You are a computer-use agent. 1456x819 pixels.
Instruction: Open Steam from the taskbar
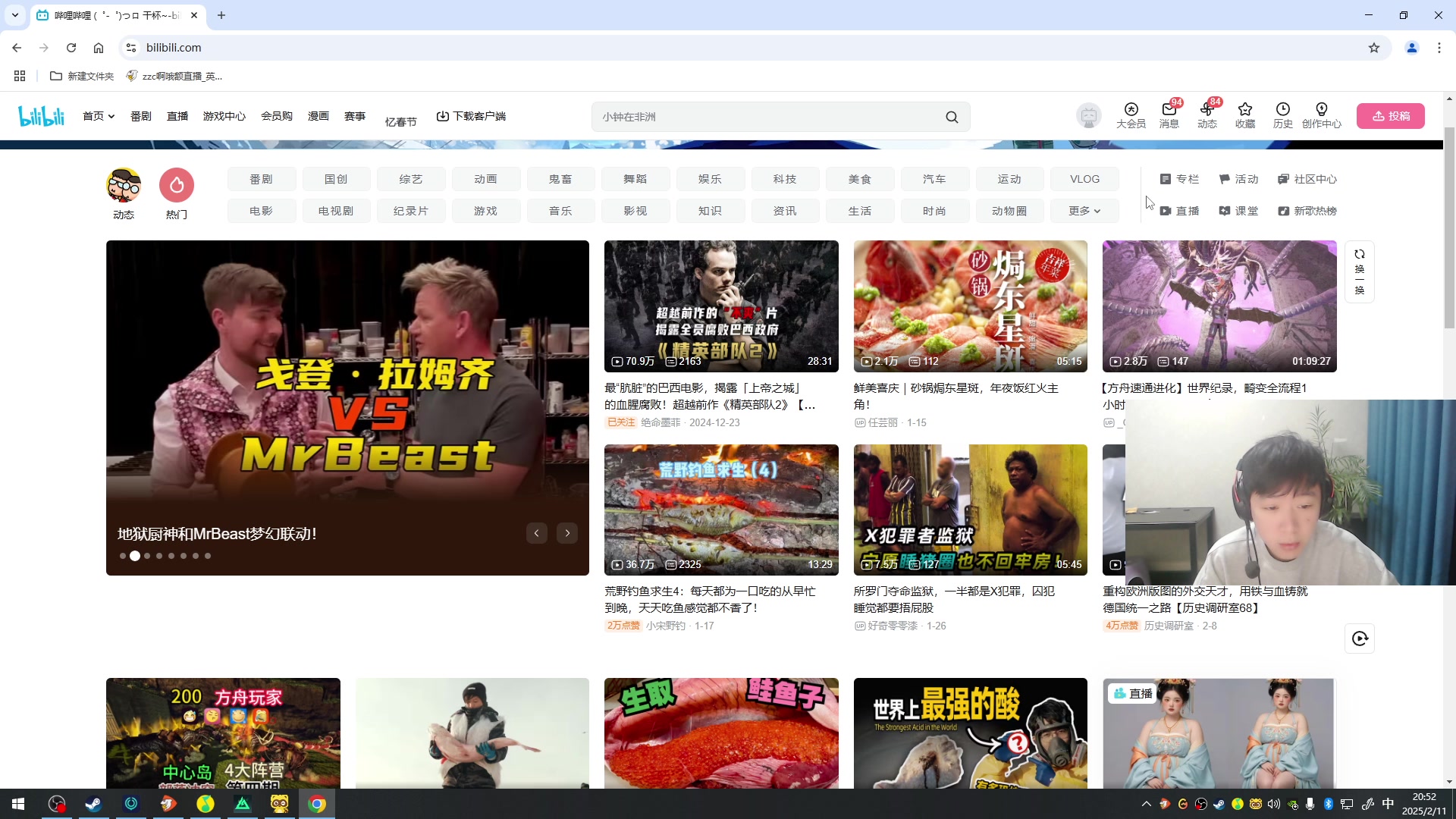tap(93, 804)
